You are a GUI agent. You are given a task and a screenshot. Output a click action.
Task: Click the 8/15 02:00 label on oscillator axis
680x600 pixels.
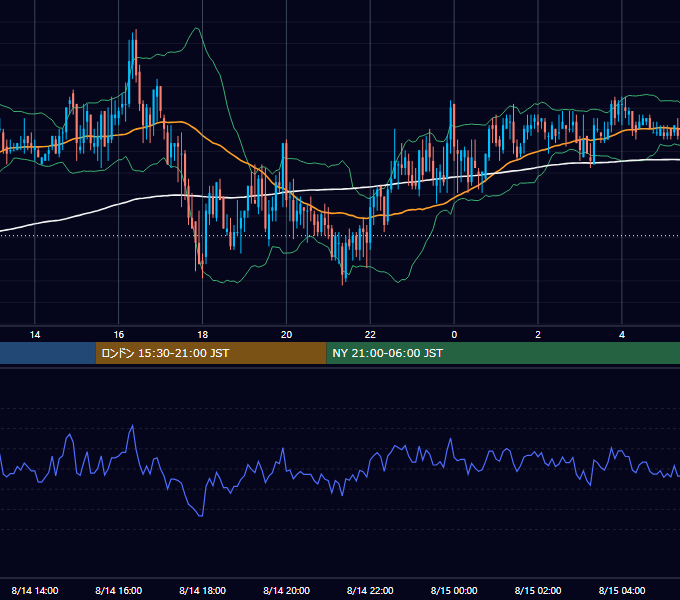[x=538, y=590]
